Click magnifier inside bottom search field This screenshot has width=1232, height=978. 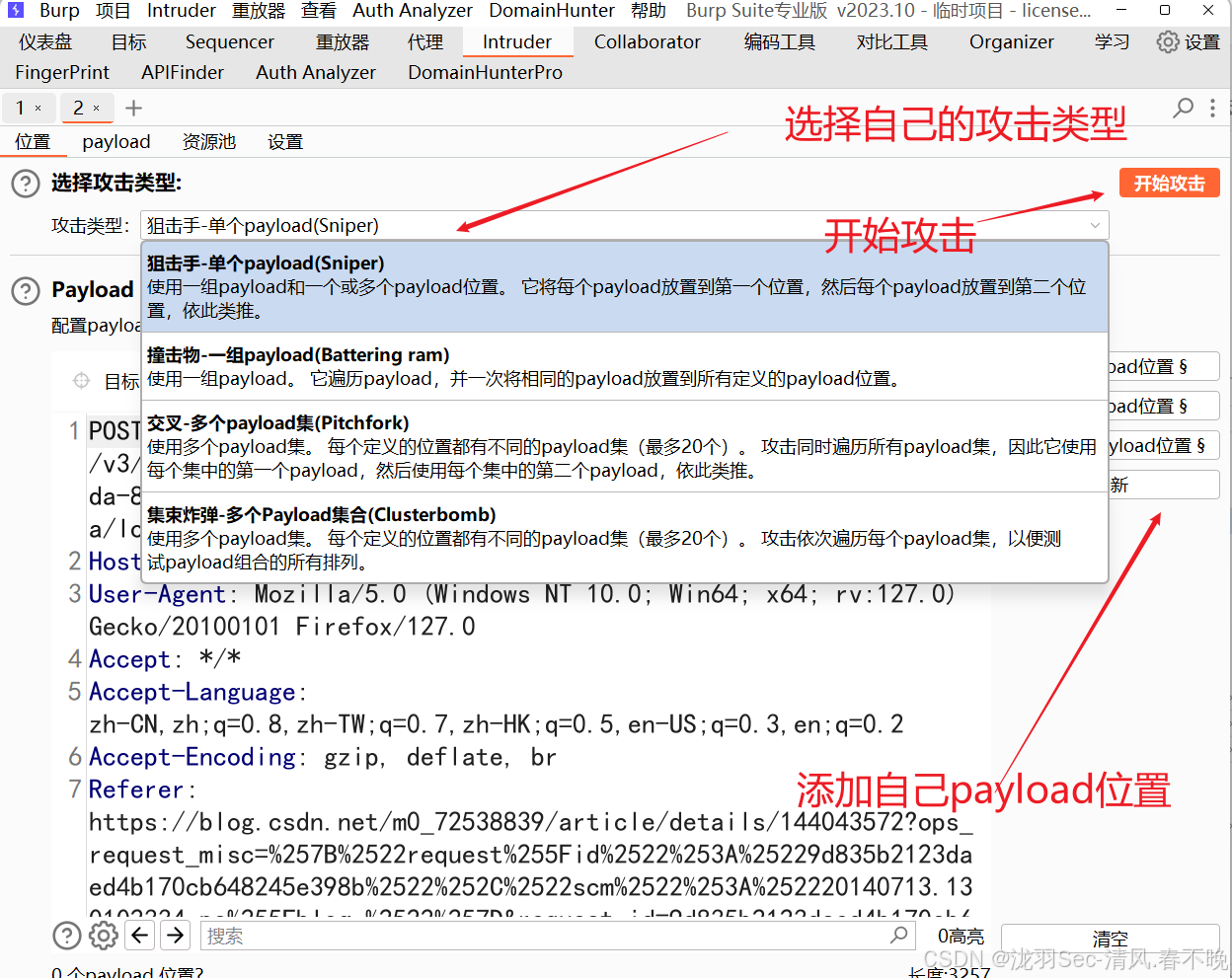[x=898, y=935]
